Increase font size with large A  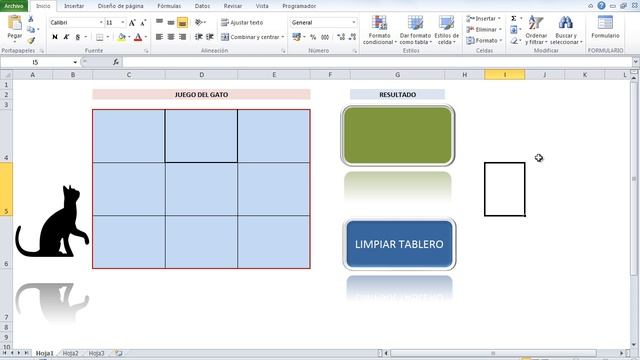pyautogui.click(x=132, y=23)
